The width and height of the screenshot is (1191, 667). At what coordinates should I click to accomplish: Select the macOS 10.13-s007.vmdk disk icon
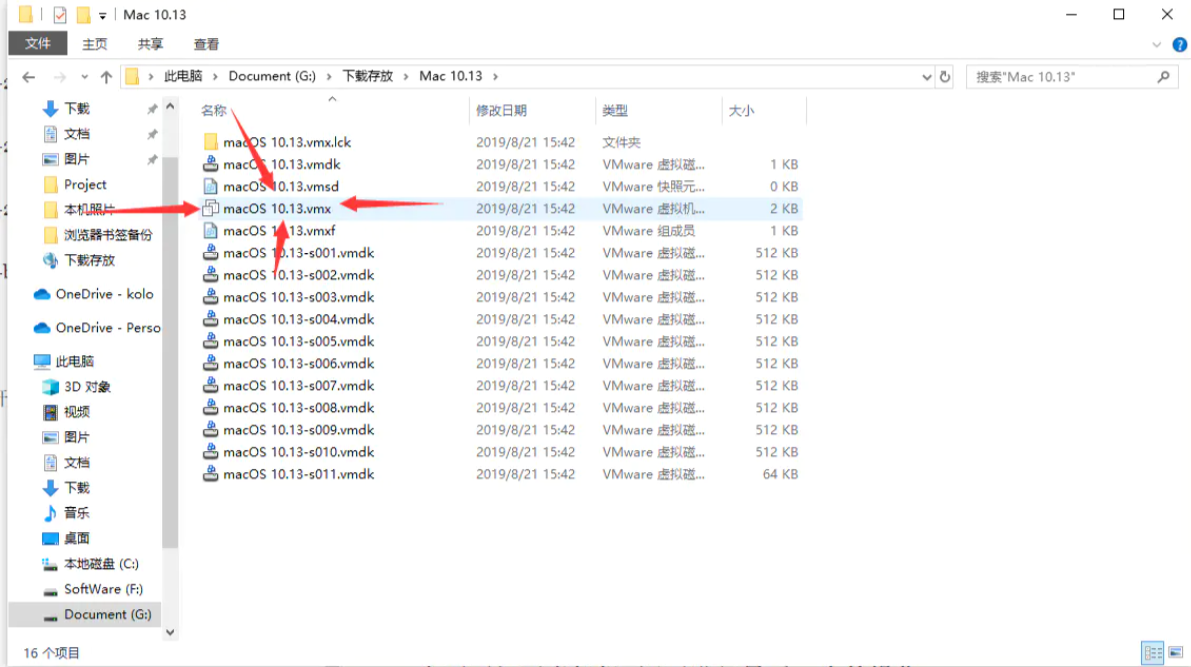pos(210,385)
